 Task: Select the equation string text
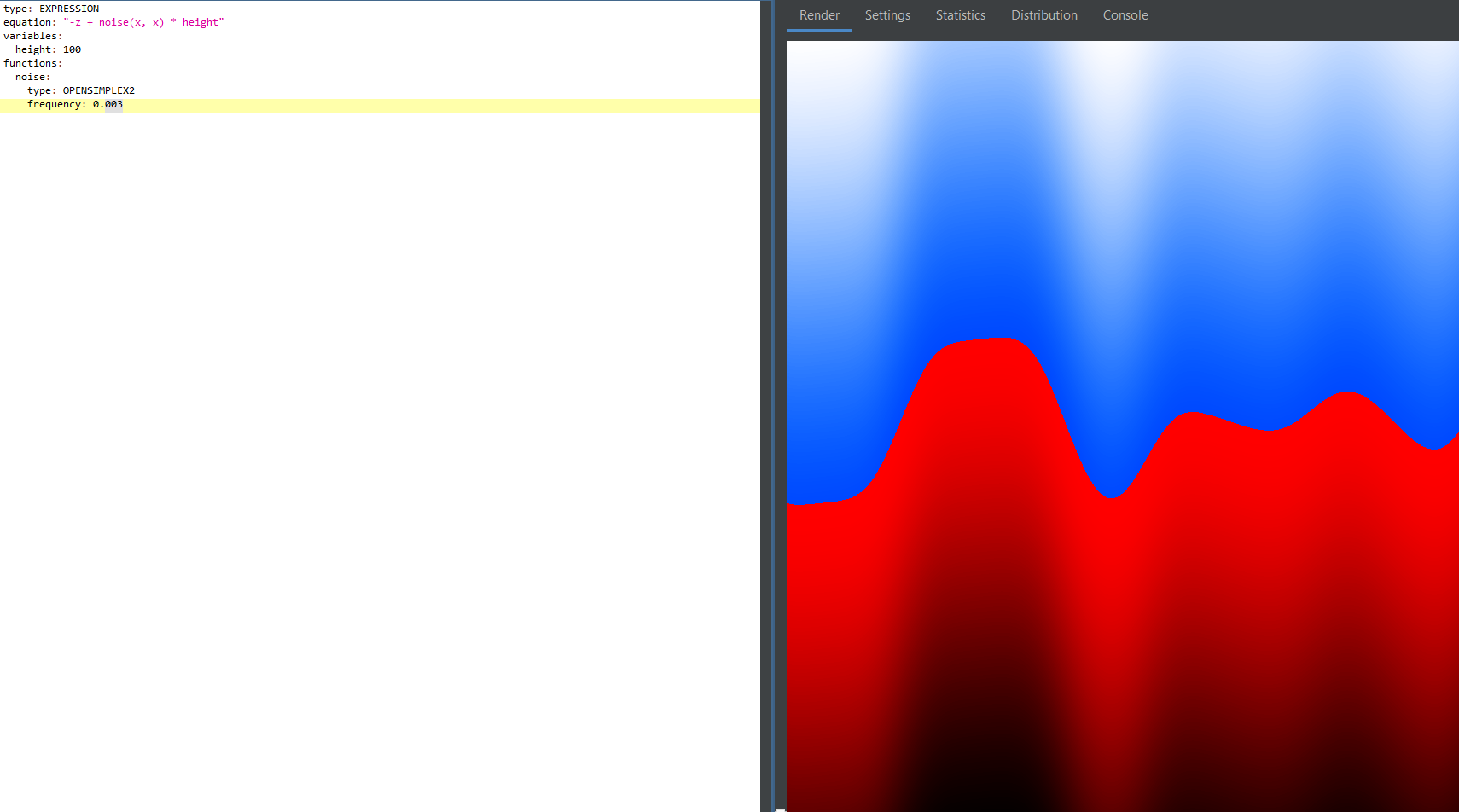click(145, 21)
